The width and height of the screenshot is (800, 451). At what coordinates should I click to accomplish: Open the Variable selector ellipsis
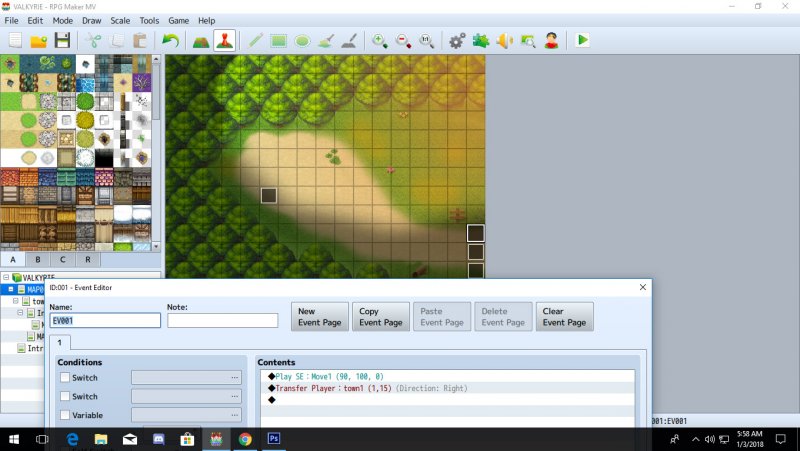tap(234, 415)
